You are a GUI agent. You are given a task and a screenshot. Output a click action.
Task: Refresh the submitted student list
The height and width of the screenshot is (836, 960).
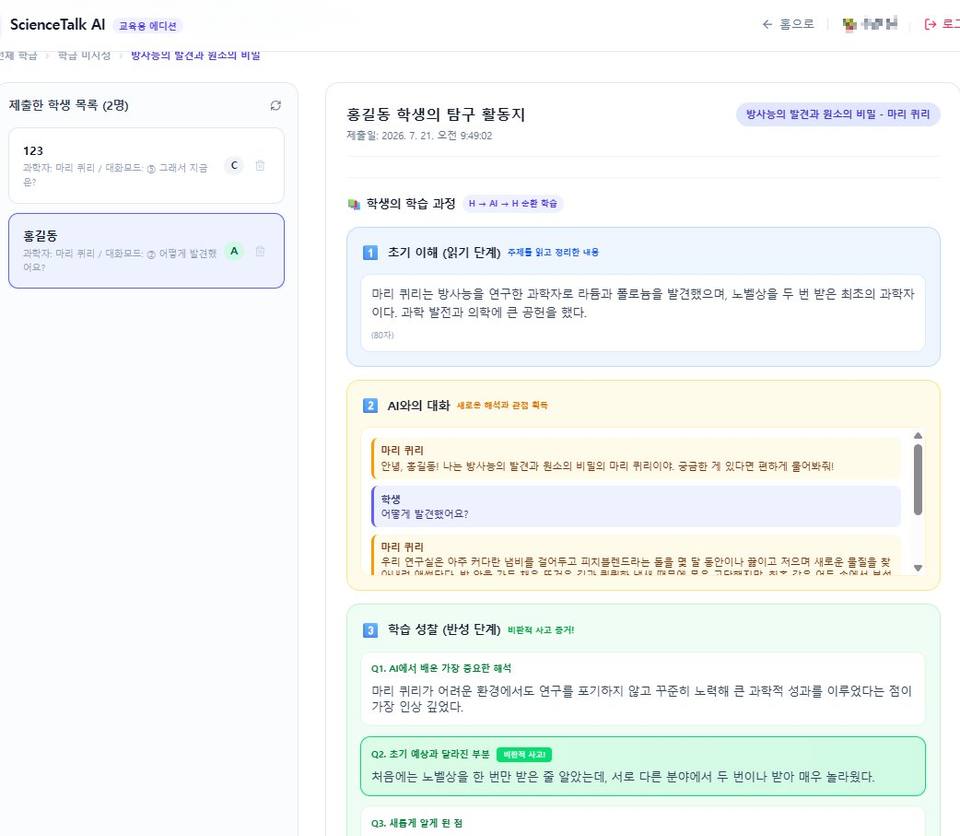click(276, 105)
